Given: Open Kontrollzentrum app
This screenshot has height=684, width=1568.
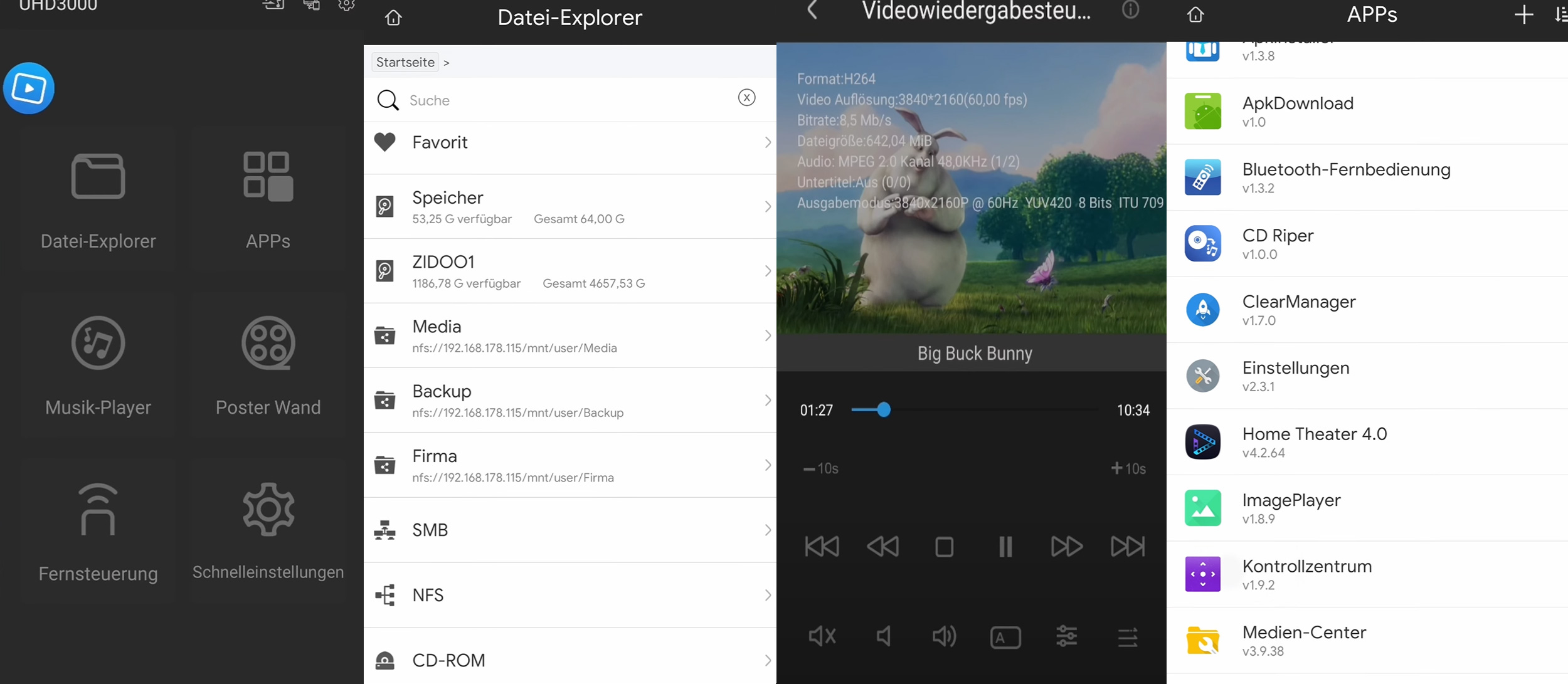Looking at the screenshot, I should (1367, 574).
